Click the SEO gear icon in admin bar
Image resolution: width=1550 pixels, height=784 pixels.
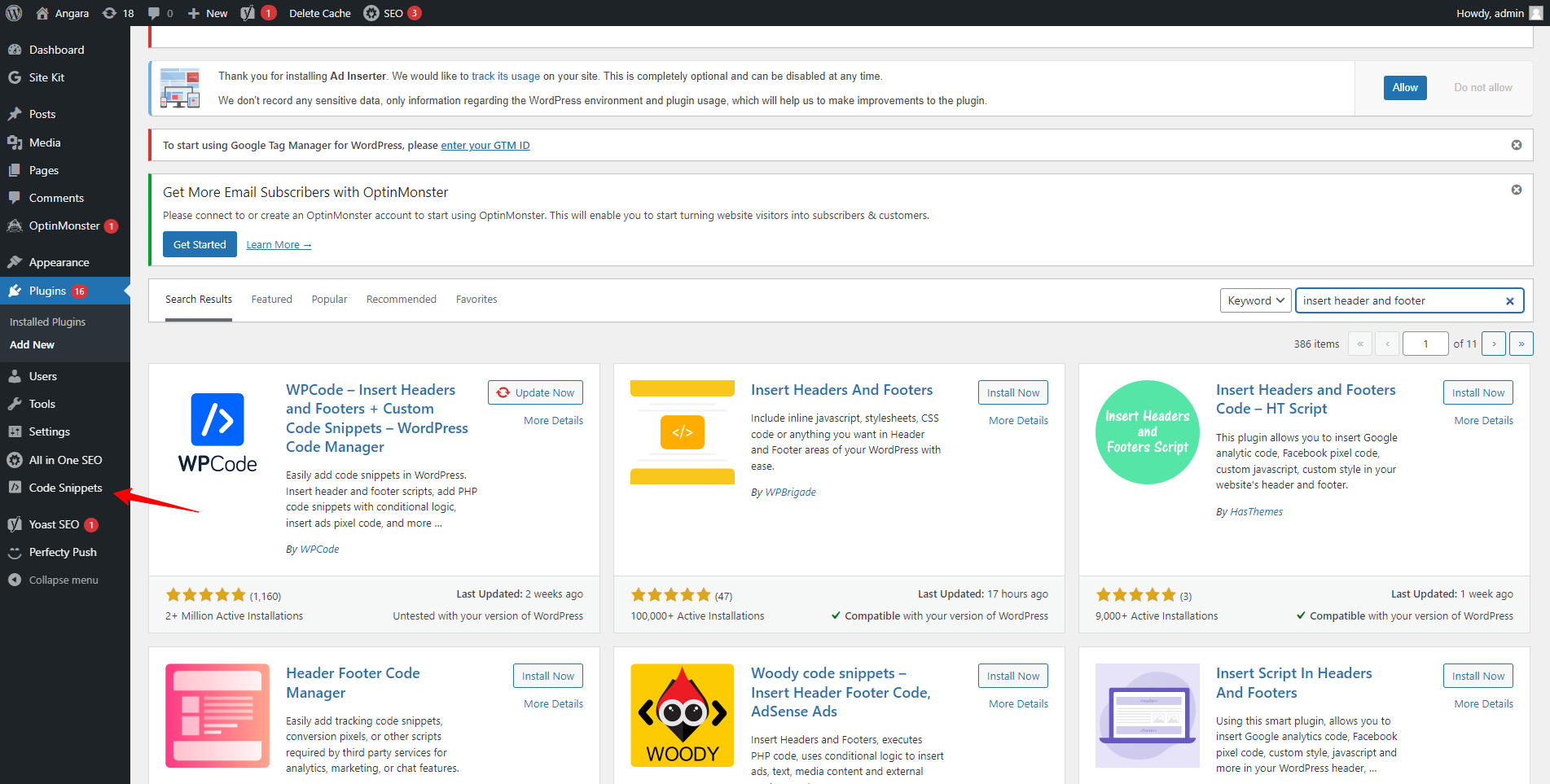click(x=371, y=13)
